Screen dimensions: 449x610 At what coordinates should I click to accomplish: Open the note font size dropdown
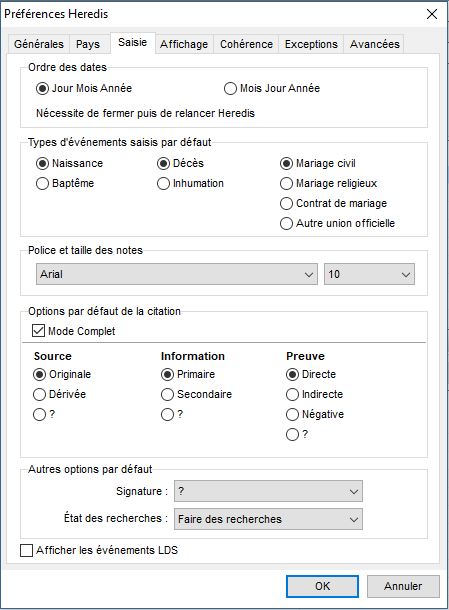369,274
